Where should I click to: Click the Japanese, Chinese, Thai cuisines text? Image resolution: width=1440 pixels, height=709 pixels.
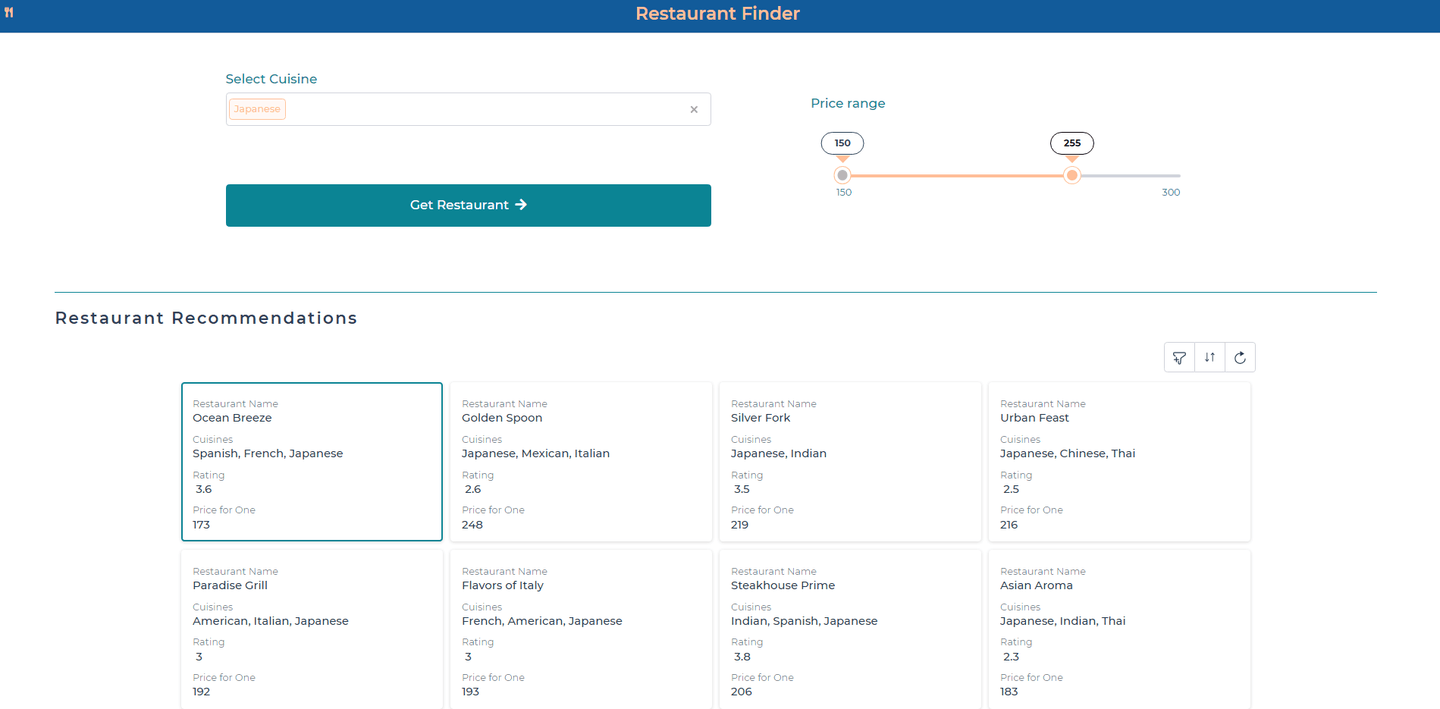(x=1068, y=454)
